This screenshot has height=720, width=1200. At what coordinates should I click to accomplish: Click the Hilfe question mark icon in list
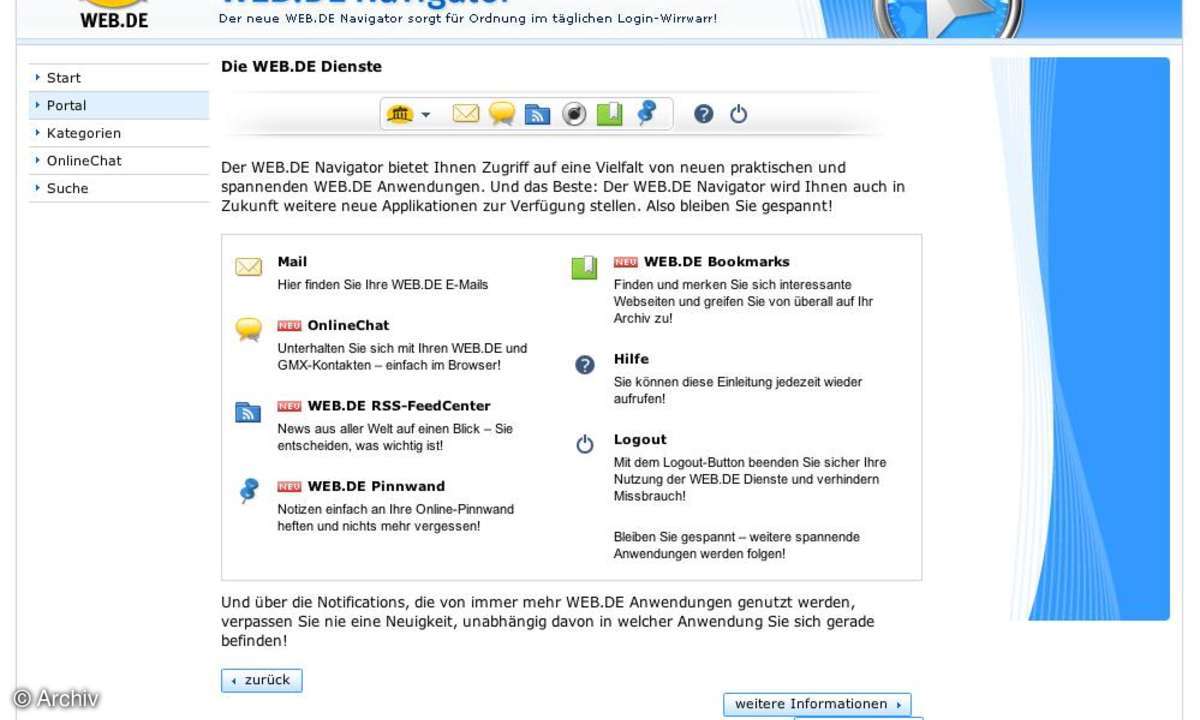[x=585, y=365]
